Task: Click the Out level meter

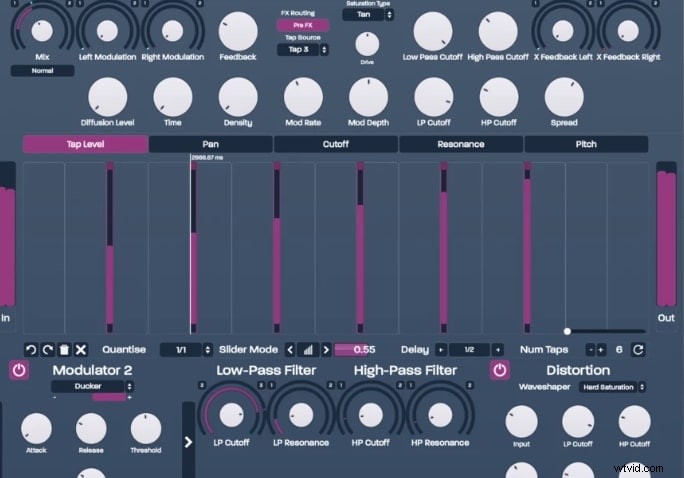Action: point(666,234)
